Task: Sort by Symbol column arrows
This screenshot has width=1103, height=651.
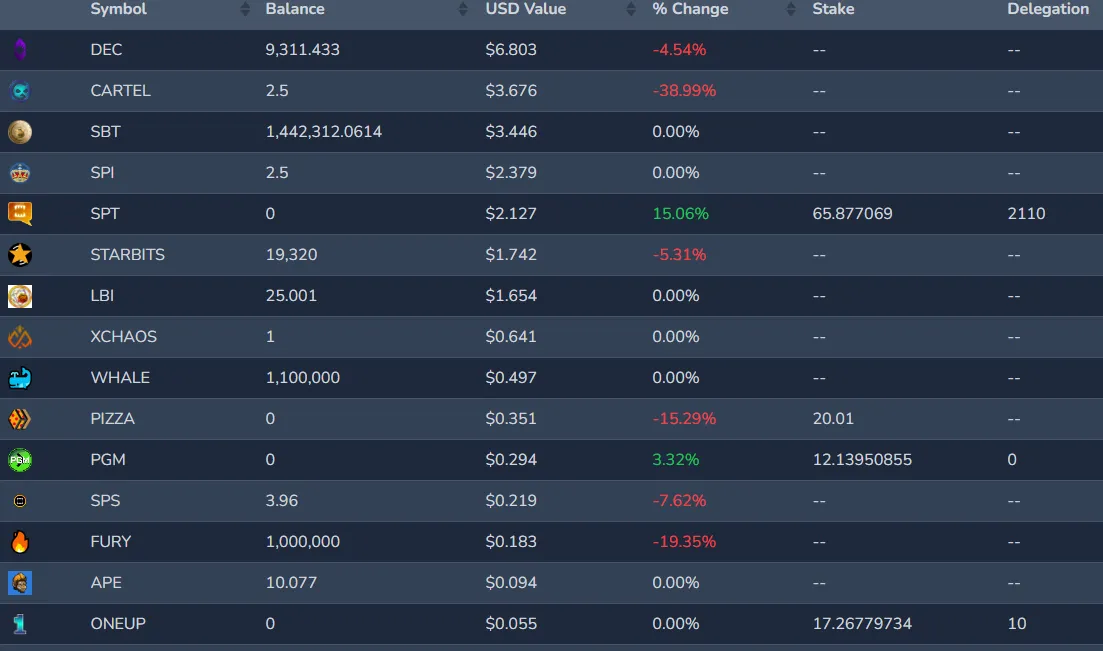Action: click(x=245, y=9)
